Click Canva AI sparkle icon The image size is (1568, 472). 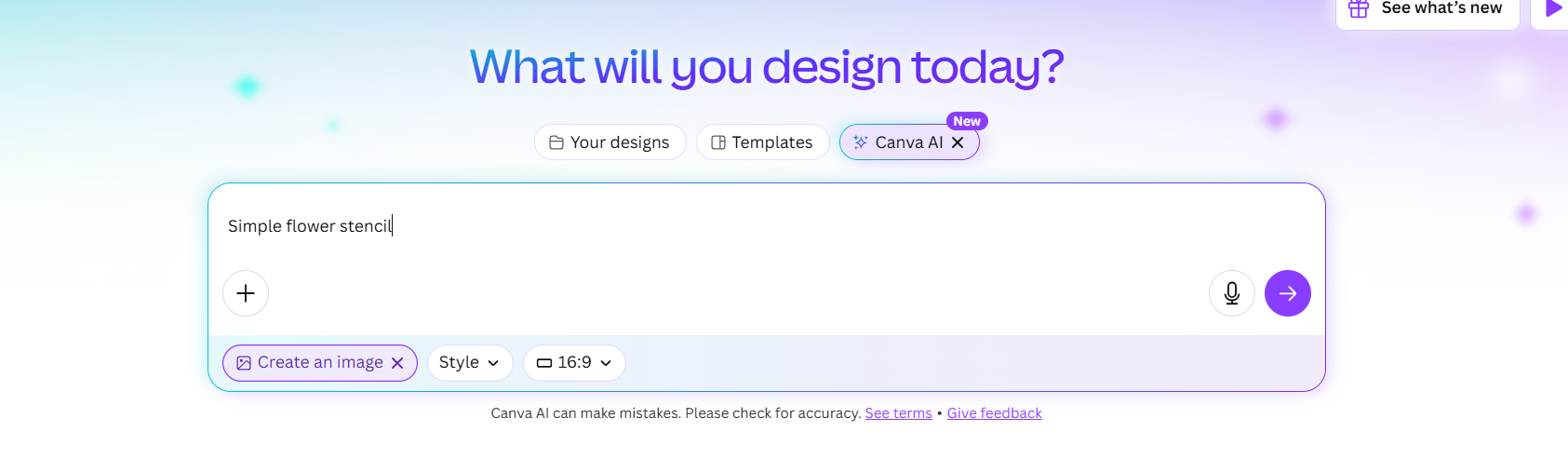click(x=861, y=142)
